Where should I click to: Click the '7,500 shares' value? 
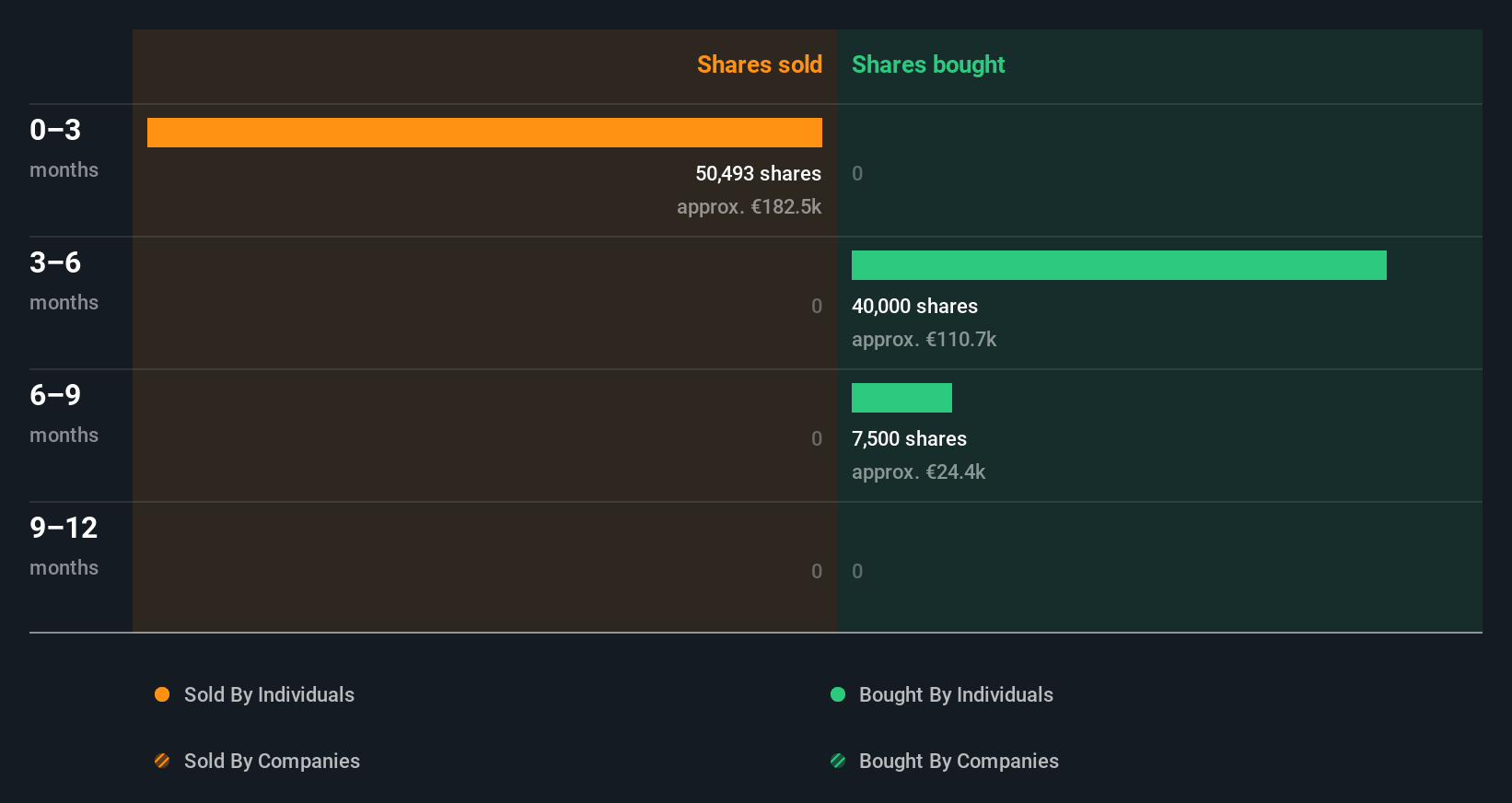[909, 438]
